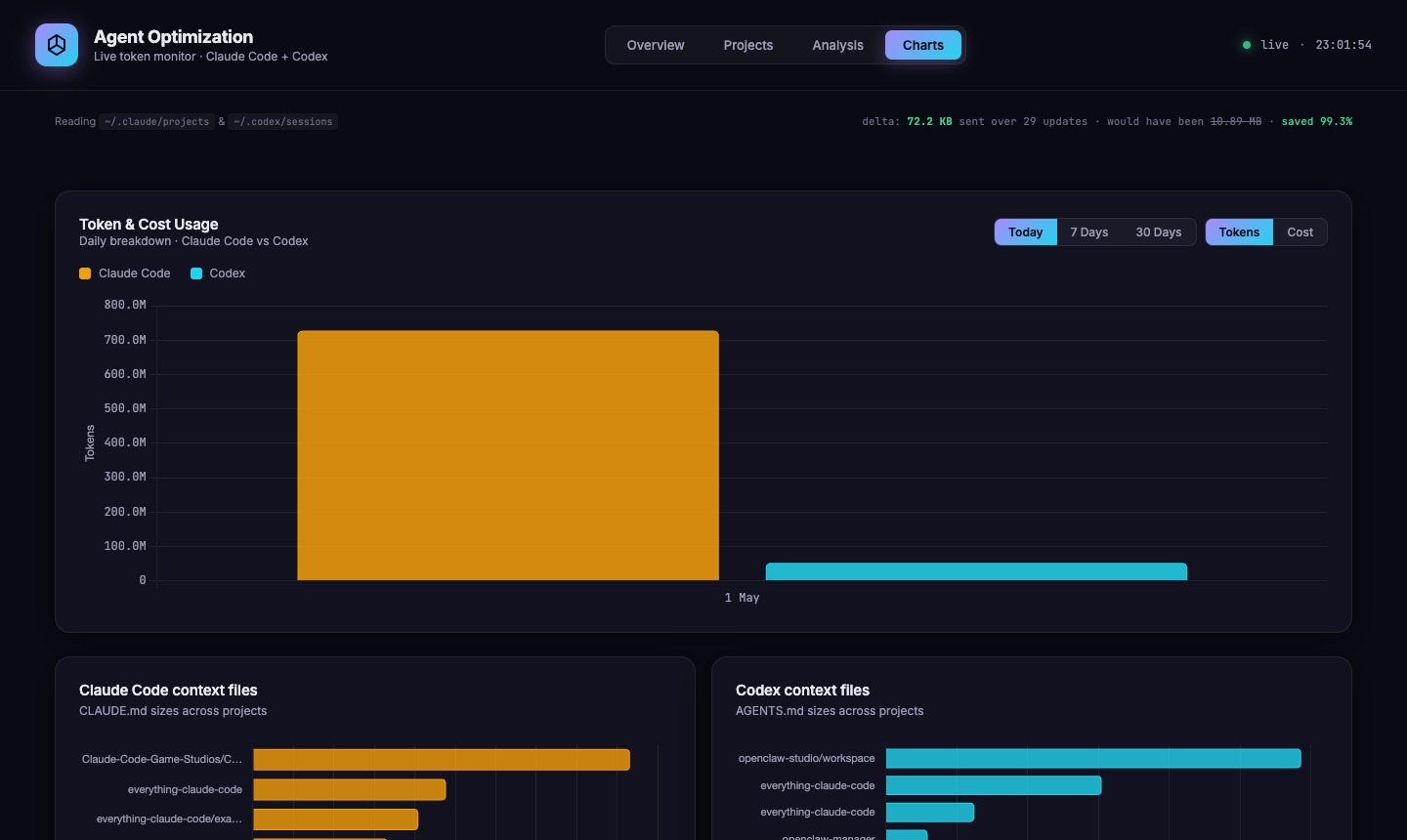Click the everything-claude-code/exa... orange bar
The width and height of the screenshot is (1407, 840).
pos(336,819)
